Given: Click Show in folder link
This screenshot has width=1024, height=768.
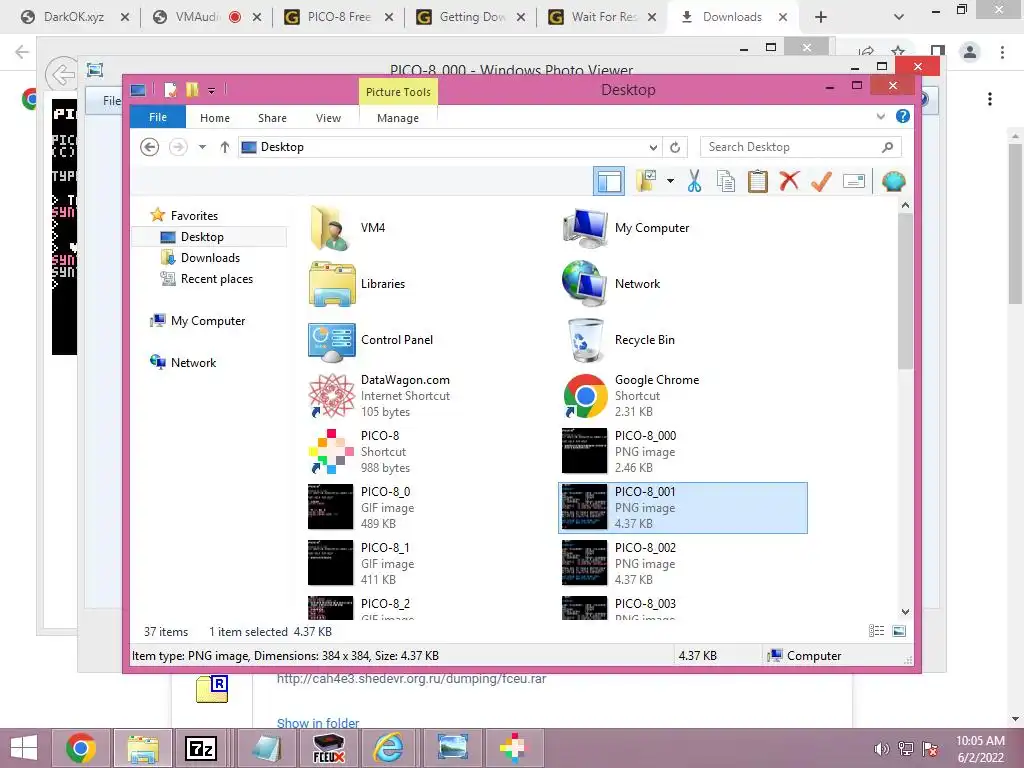Looking at the screenshot, I should 318,723.
